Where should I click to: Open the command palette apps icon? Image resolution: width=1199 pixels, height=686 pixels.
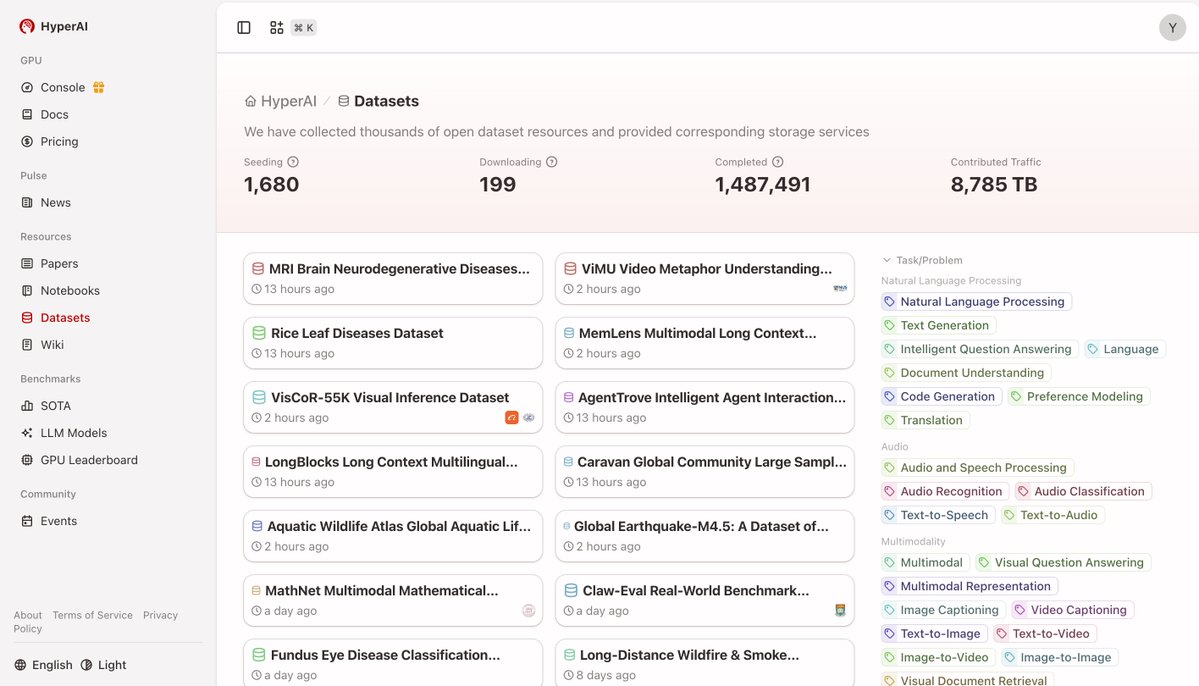coord(277,28)
